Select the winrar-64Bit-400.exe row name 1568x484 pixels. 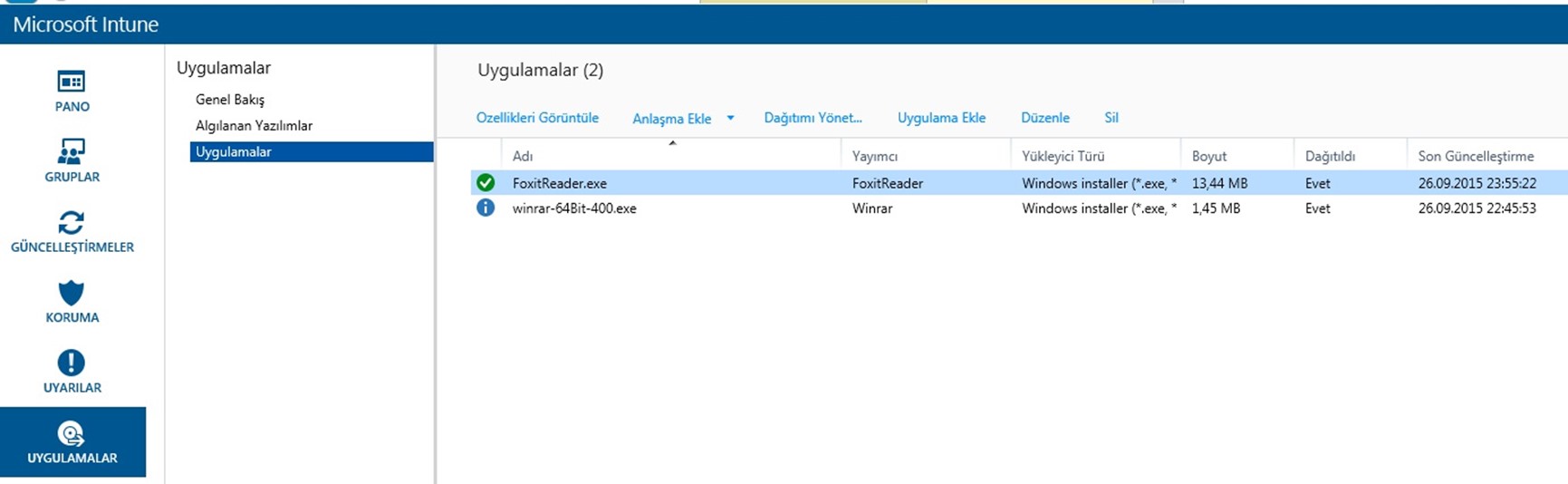574,208
